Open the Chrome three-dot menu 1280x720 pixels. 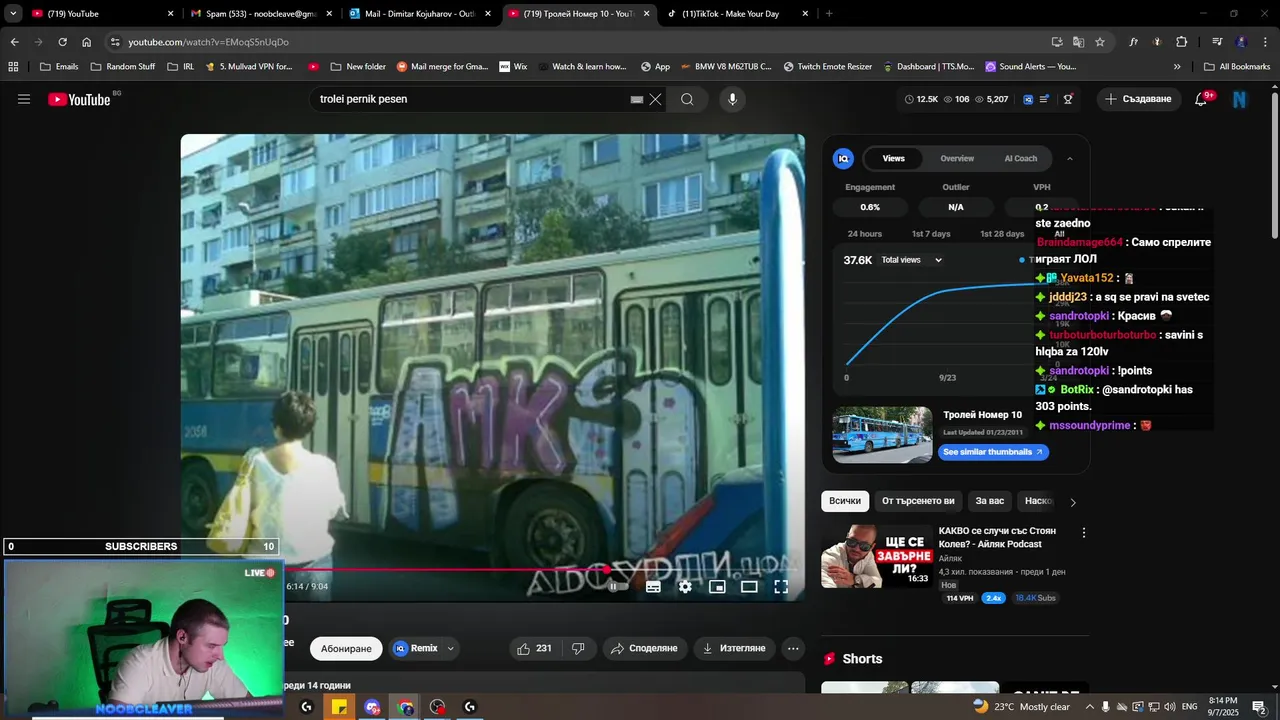(1263, 42)
